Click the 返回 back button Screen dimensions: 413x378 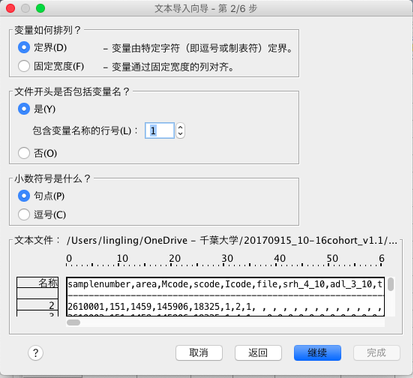(258, 353)
